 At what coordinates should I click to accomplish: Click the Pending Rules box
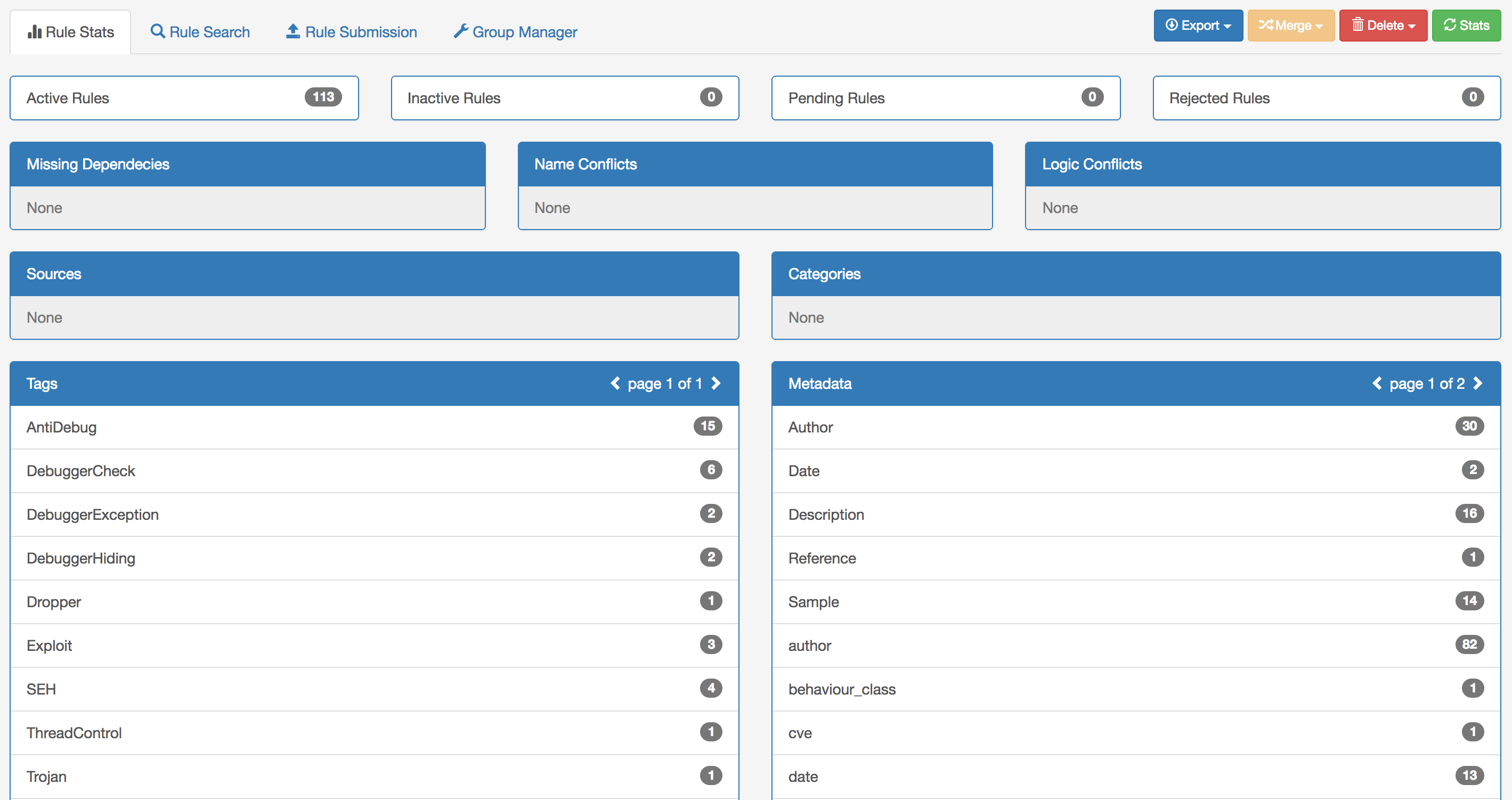pyautogui.click(x=945, y=98)
